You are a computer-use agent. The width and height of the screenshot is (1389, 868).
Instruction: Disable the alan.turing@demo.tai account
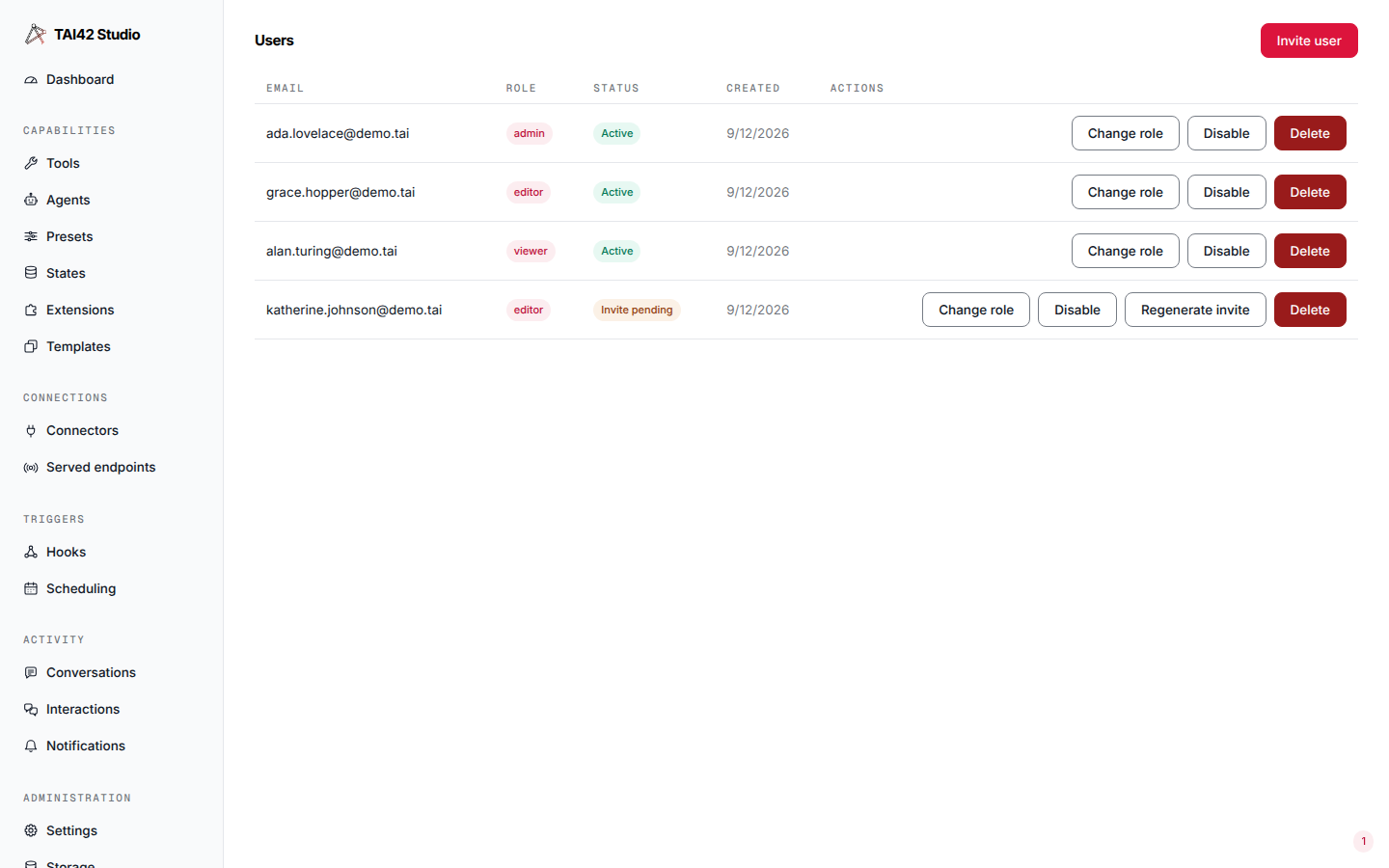coord(1226,251)
